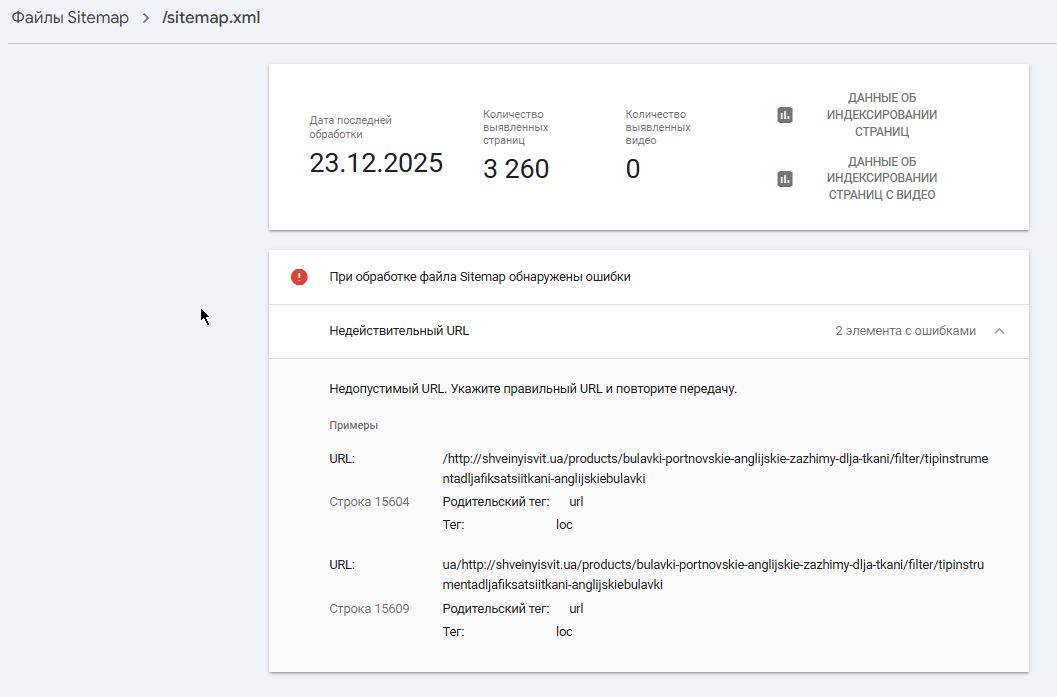Click the Sitemap processing errors header message
This screenshot has width=1057, height=697.
tap(480, 277)
